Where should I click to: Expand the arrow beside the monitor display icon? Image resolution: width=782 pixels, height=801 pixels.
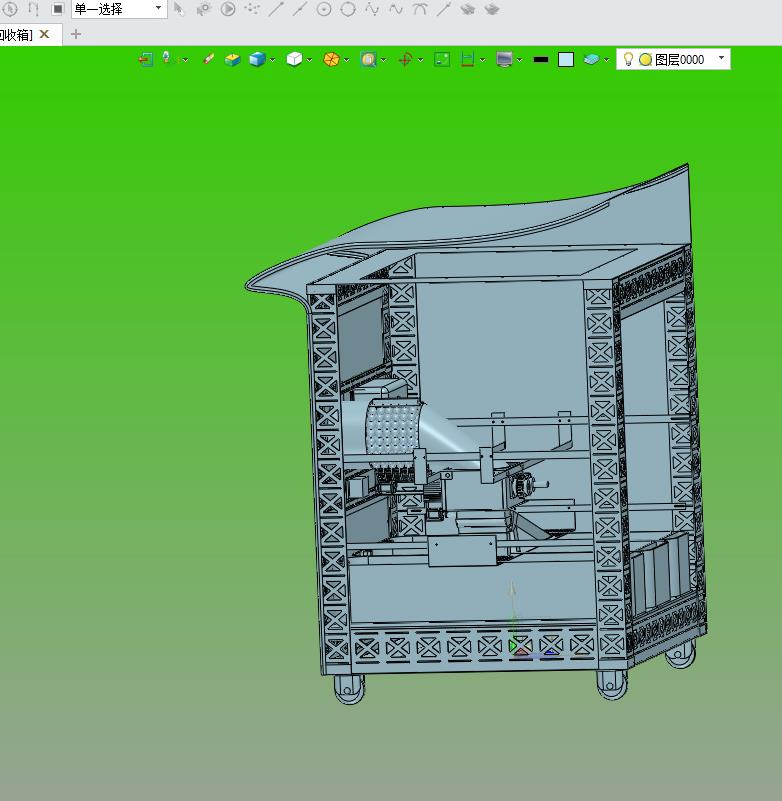[x=519, y=60]
